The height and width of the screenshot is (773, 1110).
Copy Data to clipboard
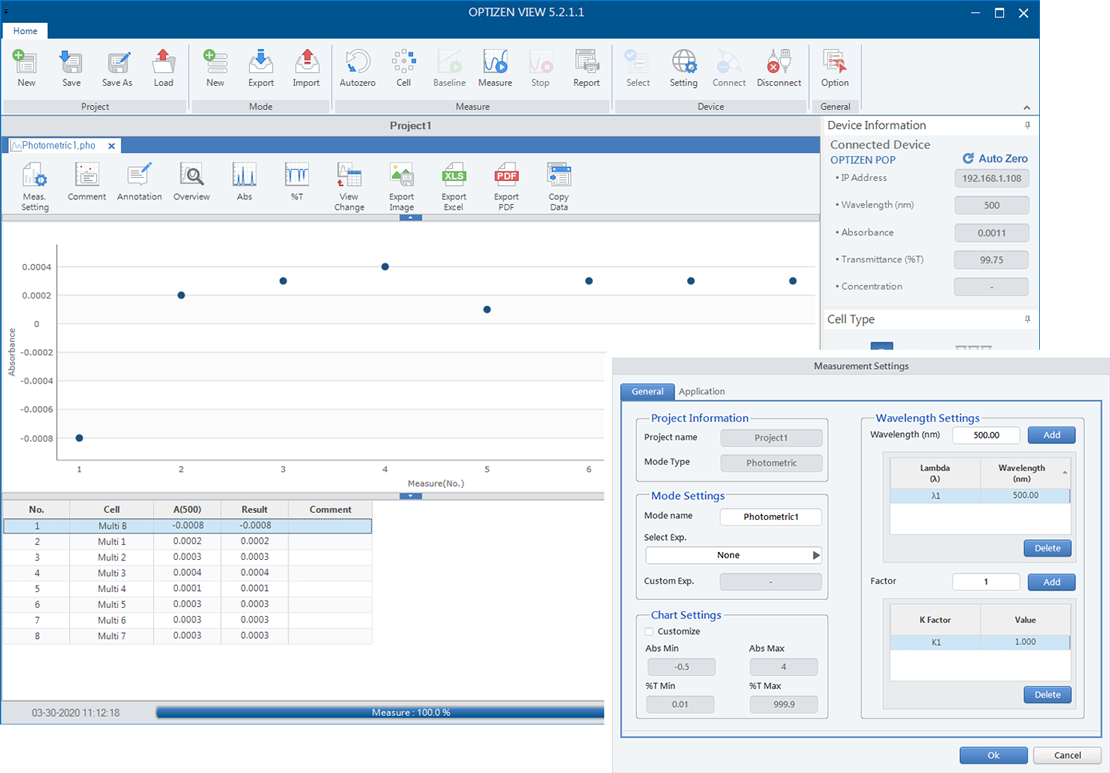point(559,186)
